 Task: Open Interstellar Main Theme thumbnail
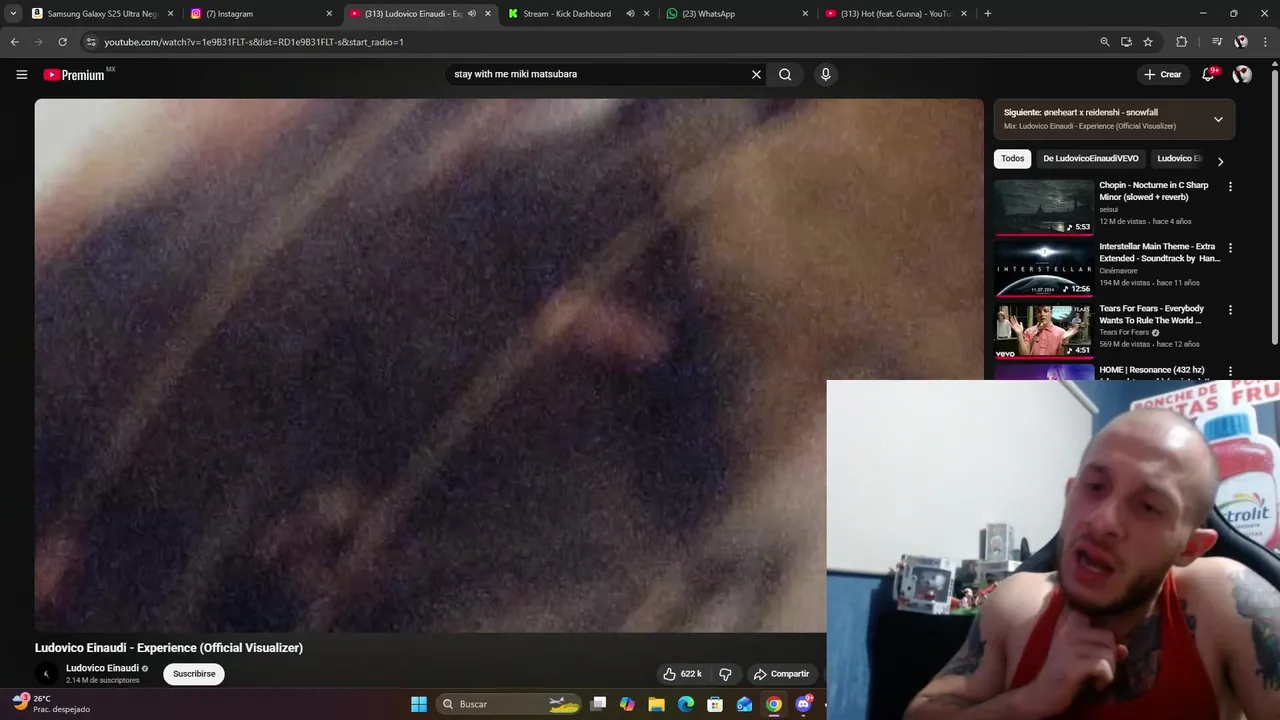click(x=1044, y=268)
